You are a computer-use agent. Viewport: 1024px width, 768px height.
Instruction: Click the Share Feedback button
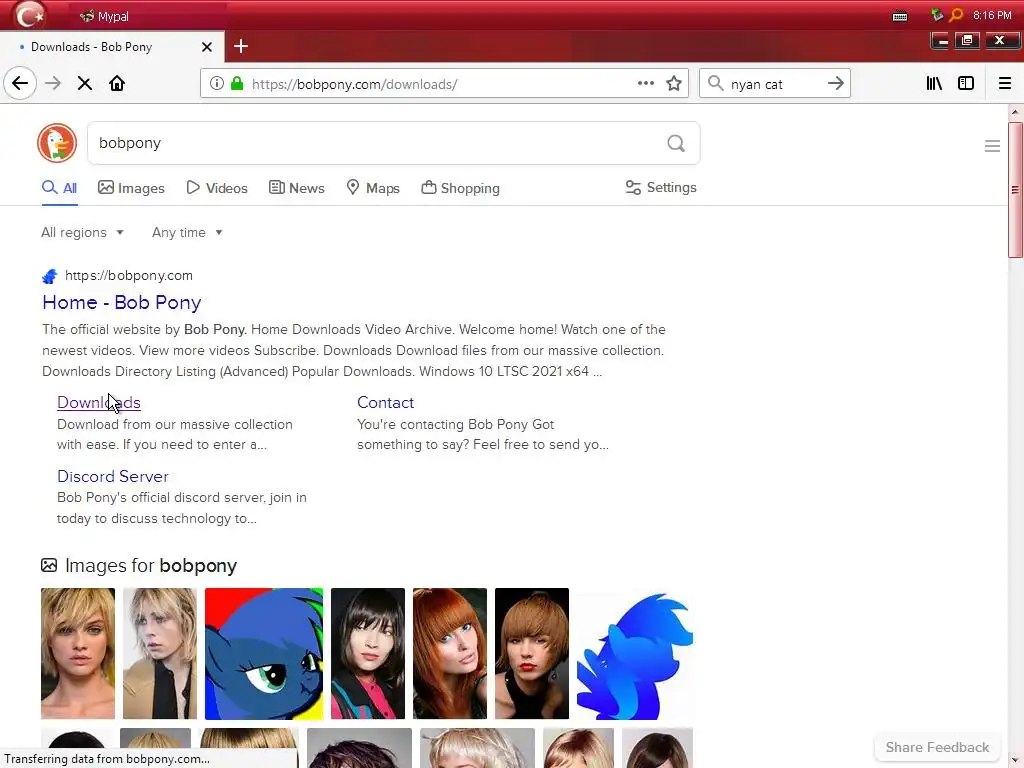coord(937,747)
